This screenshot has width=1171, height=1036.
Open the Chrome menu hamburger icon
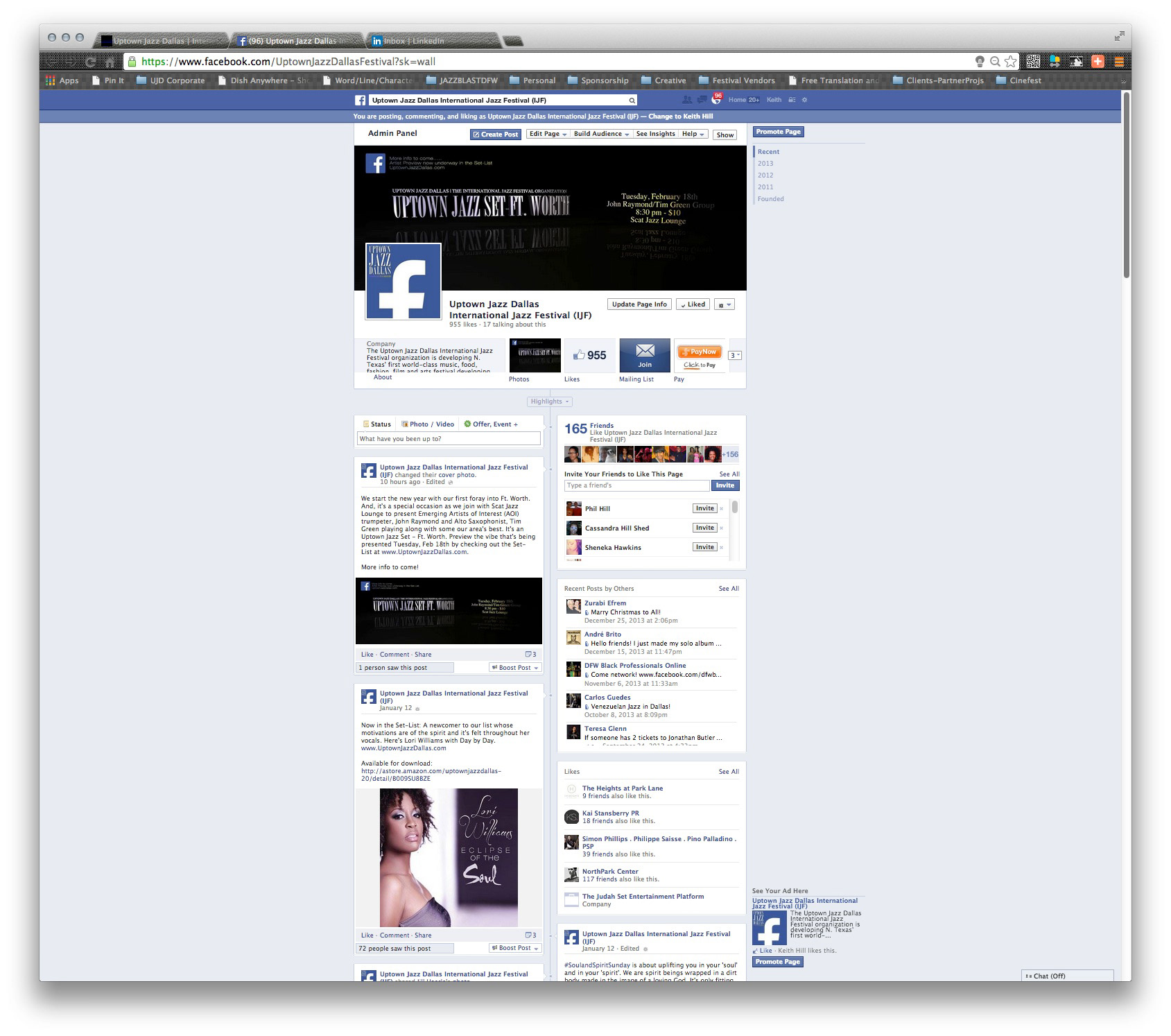pyautogui.click(x=1119, y=62)
